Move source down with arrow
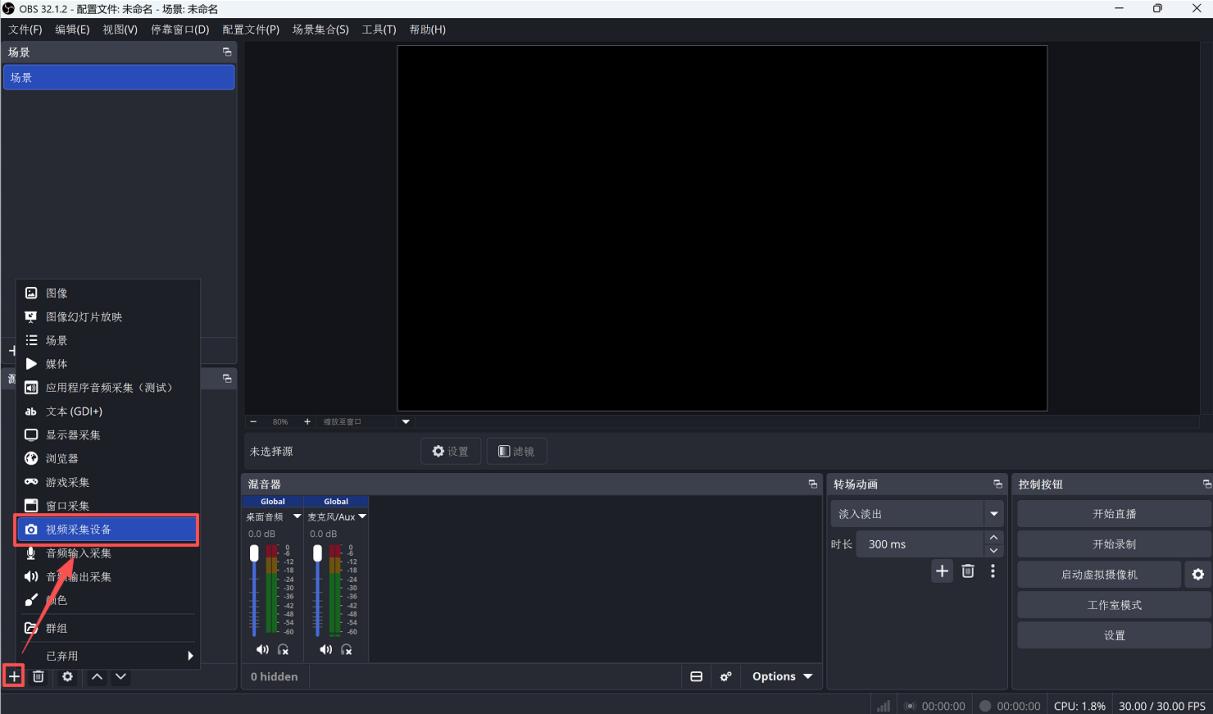This screenshot has width=1213, height=714. [x=121, y=677]
